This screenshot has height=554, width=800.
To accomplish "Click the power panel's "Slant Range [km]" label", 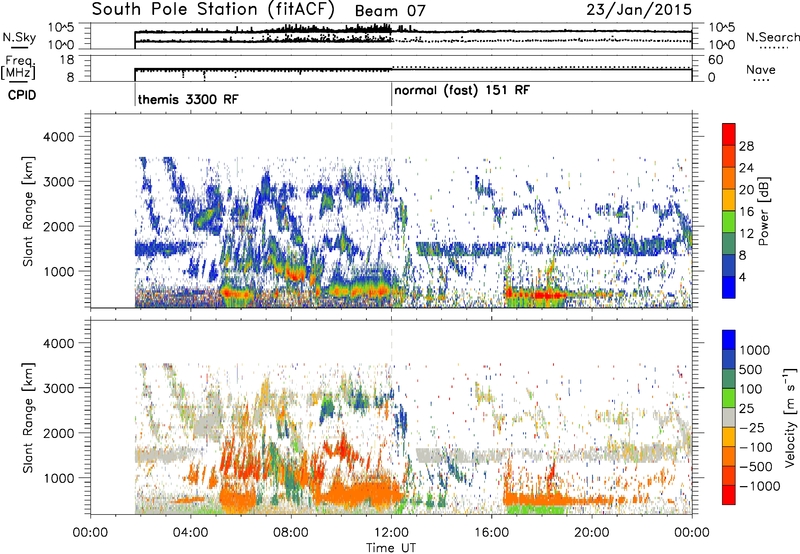I will (x=28, y=211).
